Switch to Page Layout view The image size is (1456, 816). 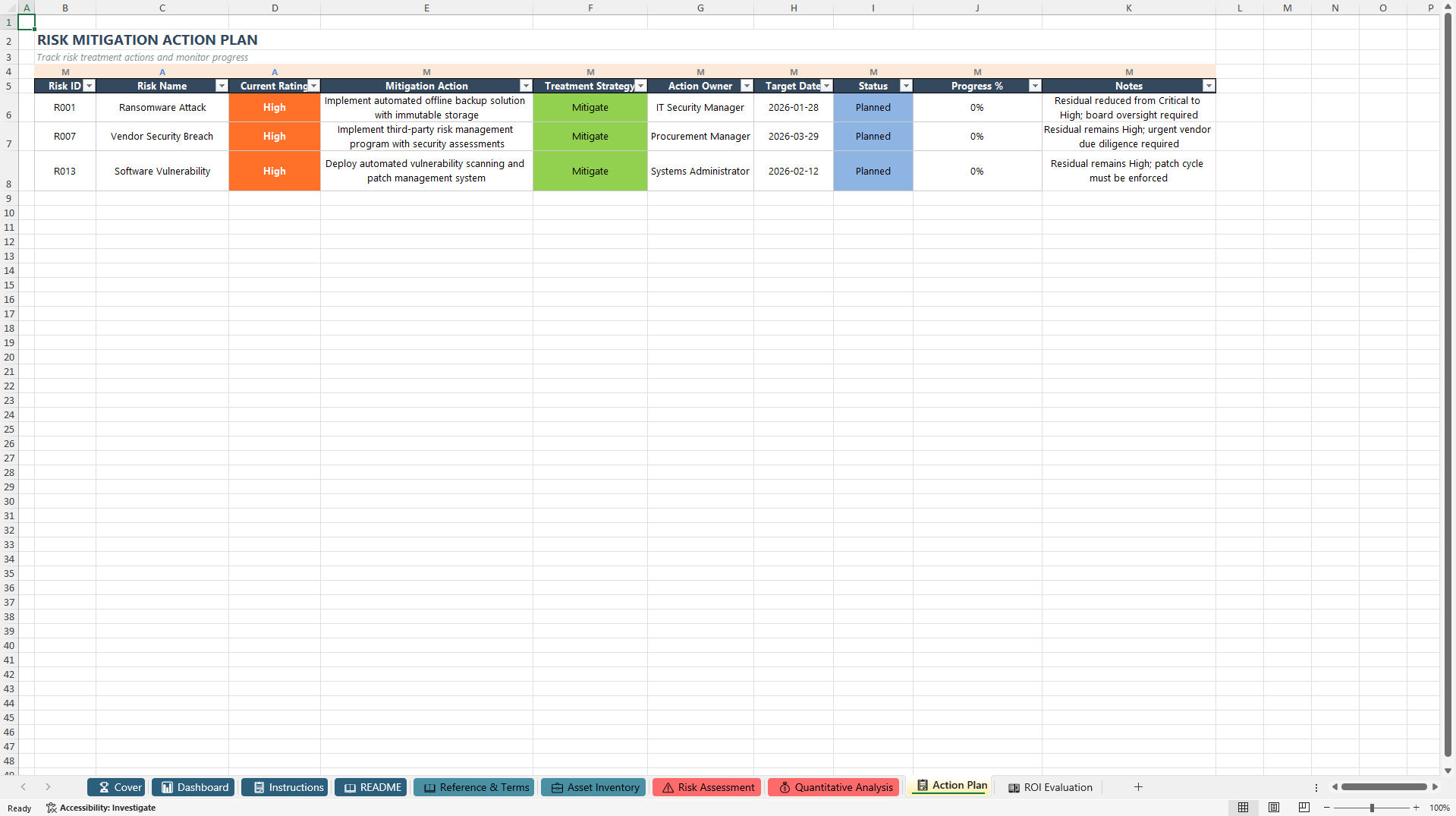pyautogui.click(x=1274, y=808)
